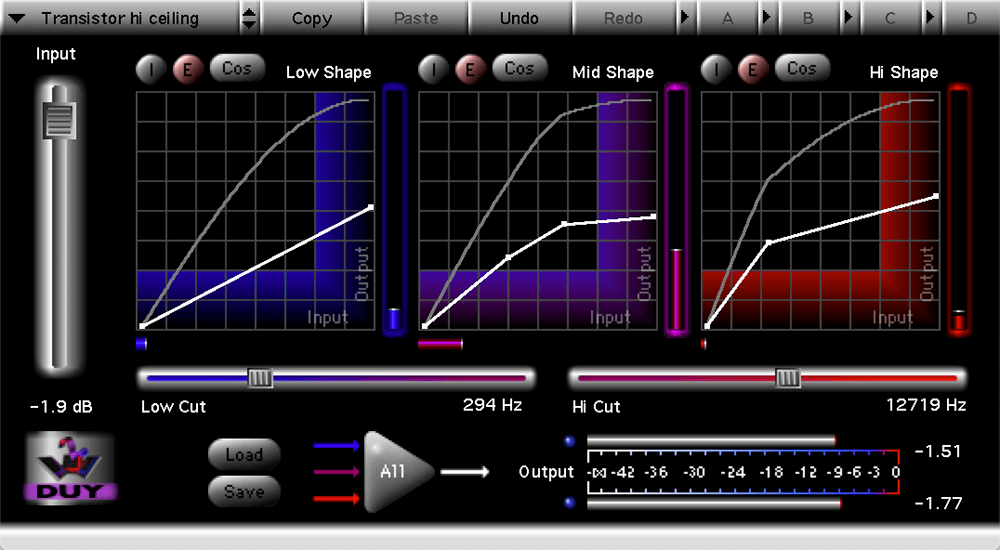Click the DUY logo icon

(70, 466)
